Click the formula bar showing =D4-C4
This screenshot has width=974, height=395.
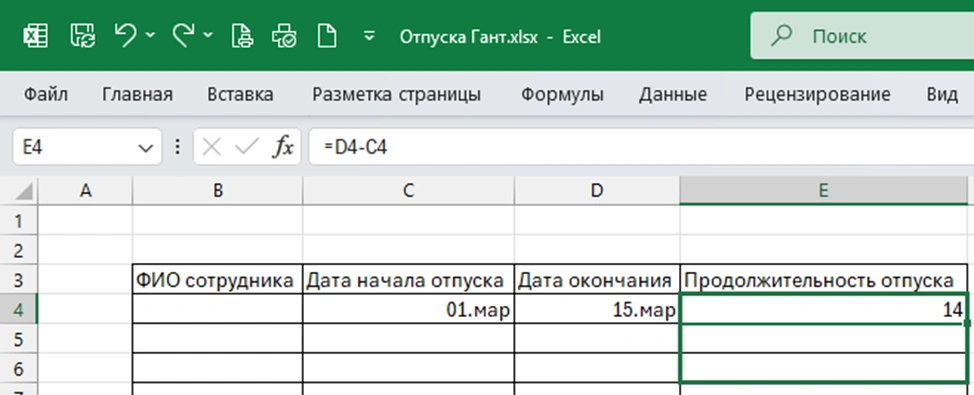click(x=641, y=147)
